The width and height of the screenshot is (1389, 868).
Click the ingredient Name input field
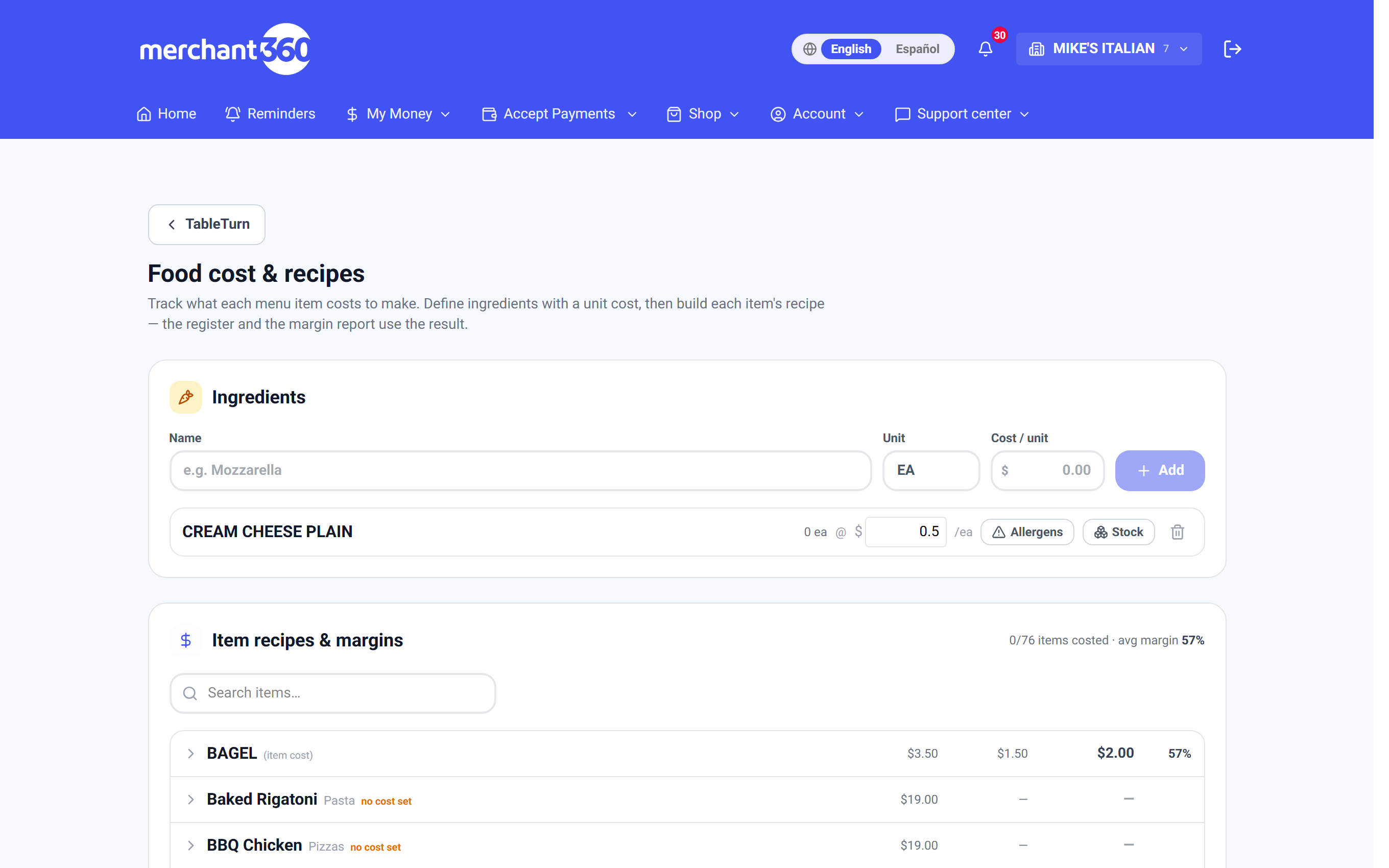[520, 470]
